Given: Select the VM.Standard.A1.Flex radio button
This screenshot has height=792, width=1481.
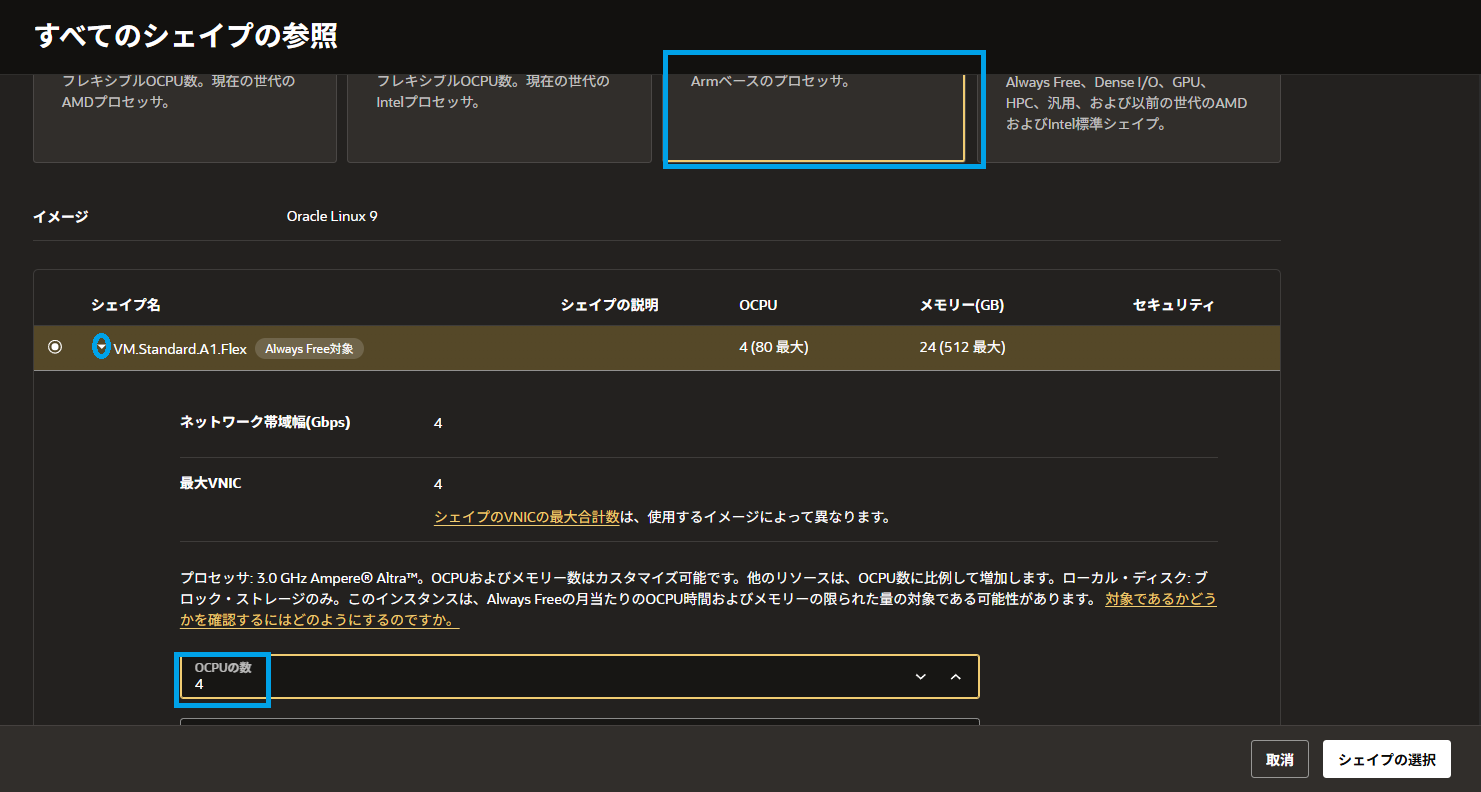Looking at the screenshot, I should 55,347.
